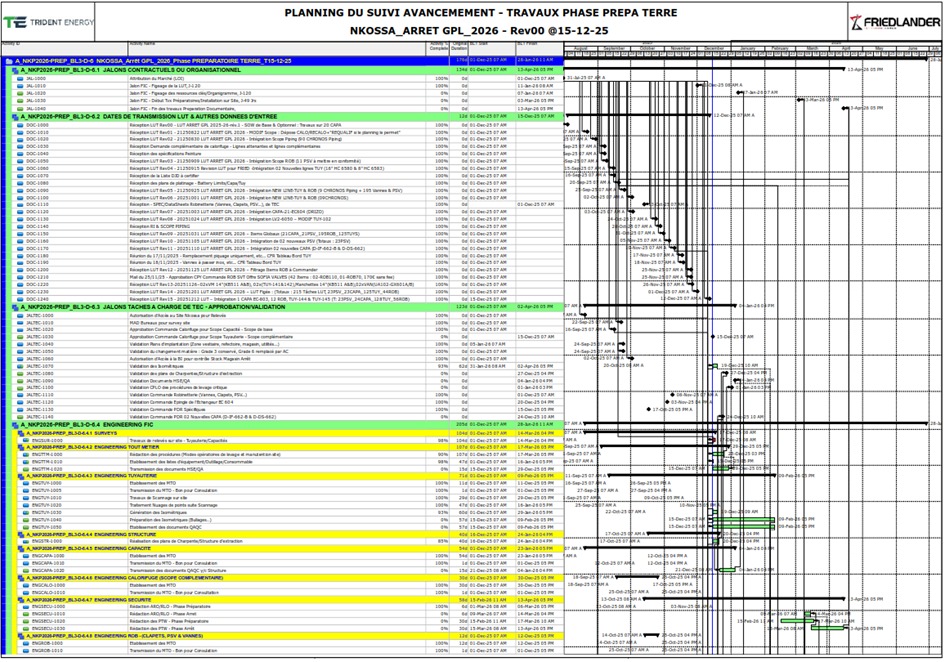Select activity ID ENGTTM-1010
This screenshot has height=662, width=945.
46,462
